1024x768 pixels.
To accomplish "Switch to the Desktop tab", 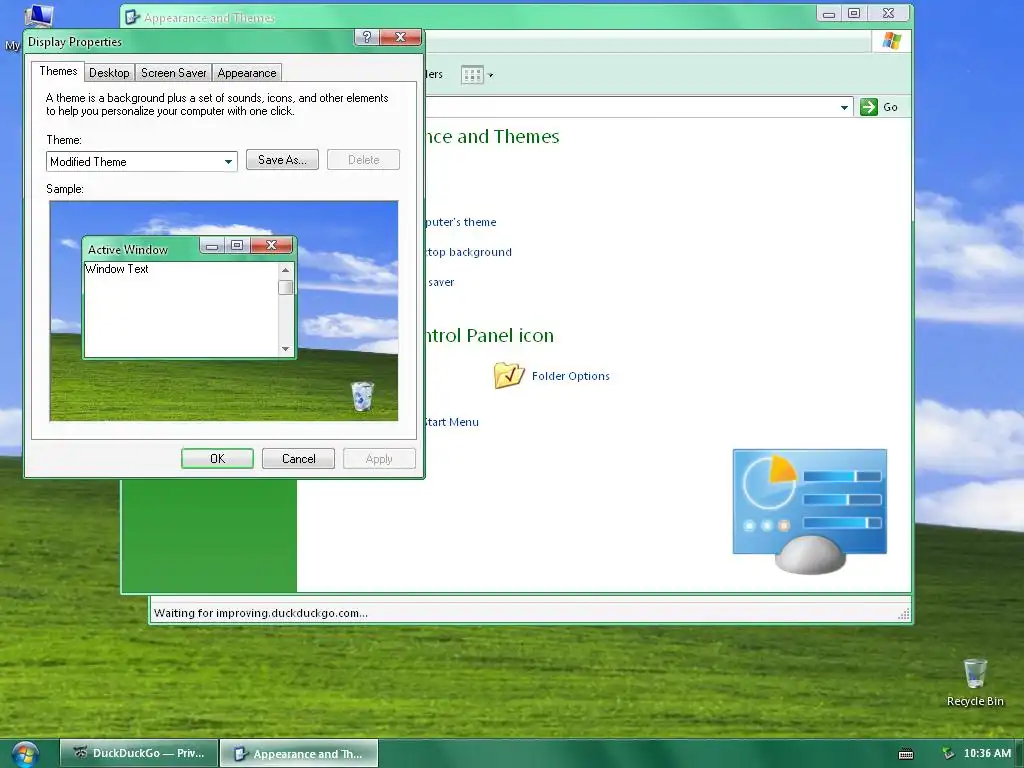I will pyautogui.click(x=109, y=72).
